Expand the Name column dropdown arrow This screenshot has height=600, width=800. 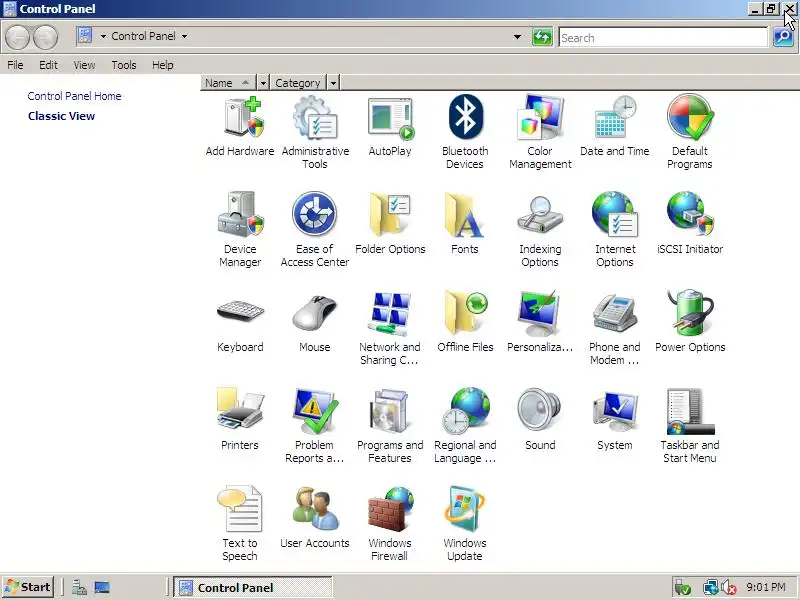(263, 83)
